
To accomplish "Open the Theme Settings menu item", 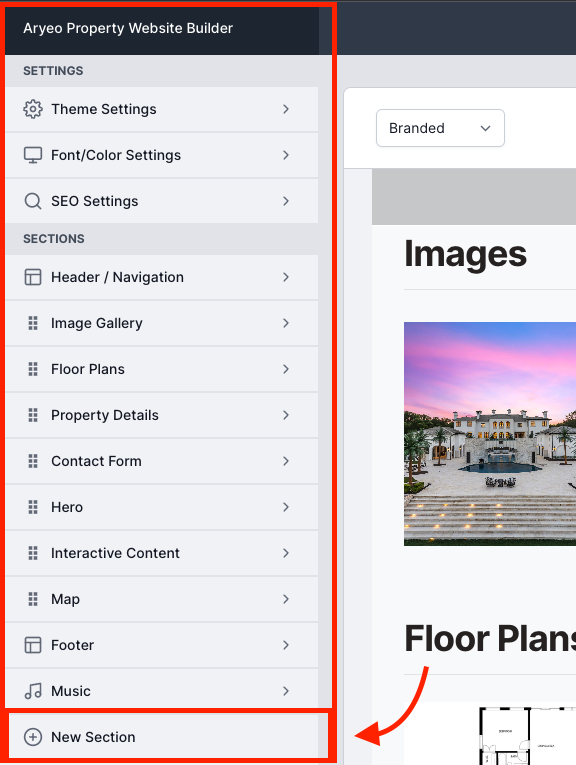I will point(162,109).
